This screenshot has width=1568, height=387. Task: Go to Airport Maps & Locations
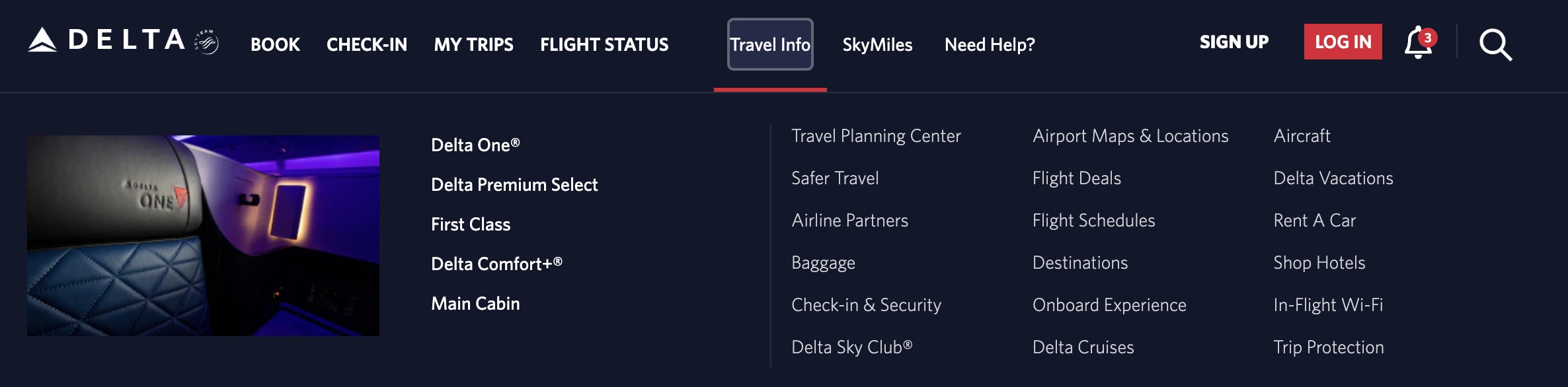pyautogui.click(x=1130, y=136)
